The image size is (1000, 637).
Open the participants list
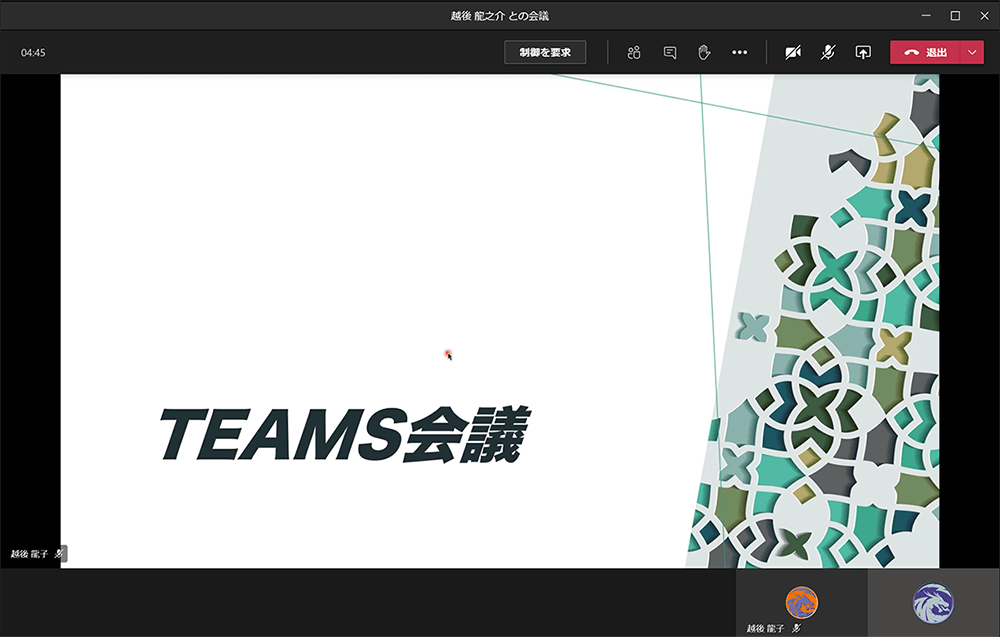(633, 51)
